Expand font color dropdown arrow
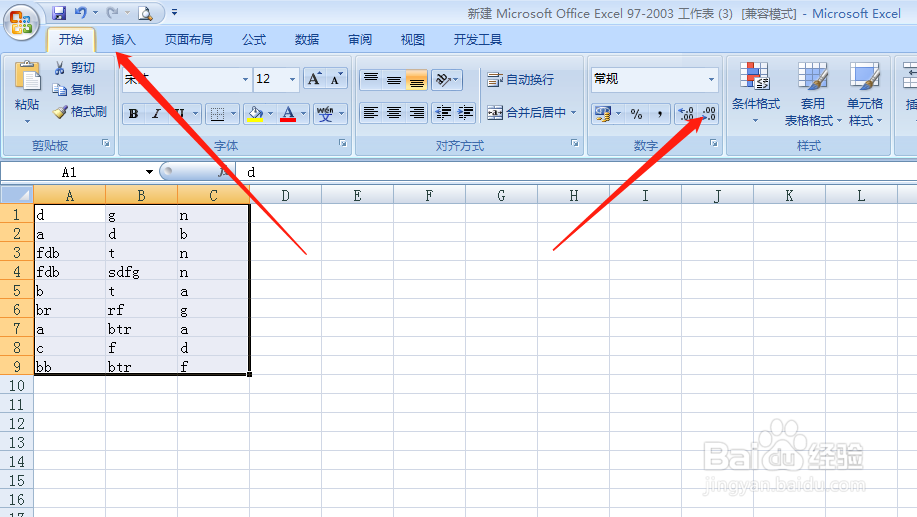 303,113
